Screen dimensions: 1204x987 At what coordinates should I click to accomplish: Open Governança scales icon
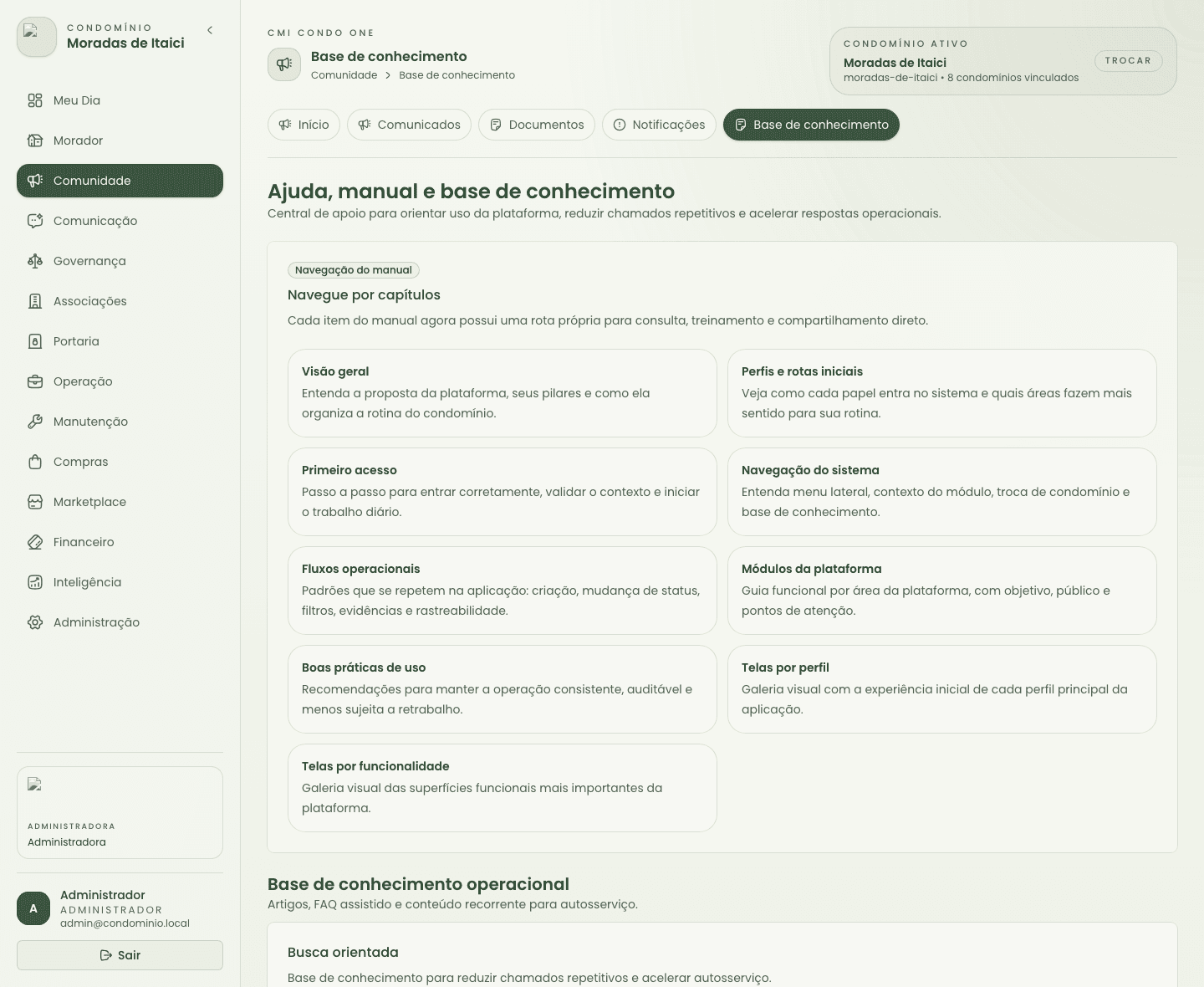(35, 261)
